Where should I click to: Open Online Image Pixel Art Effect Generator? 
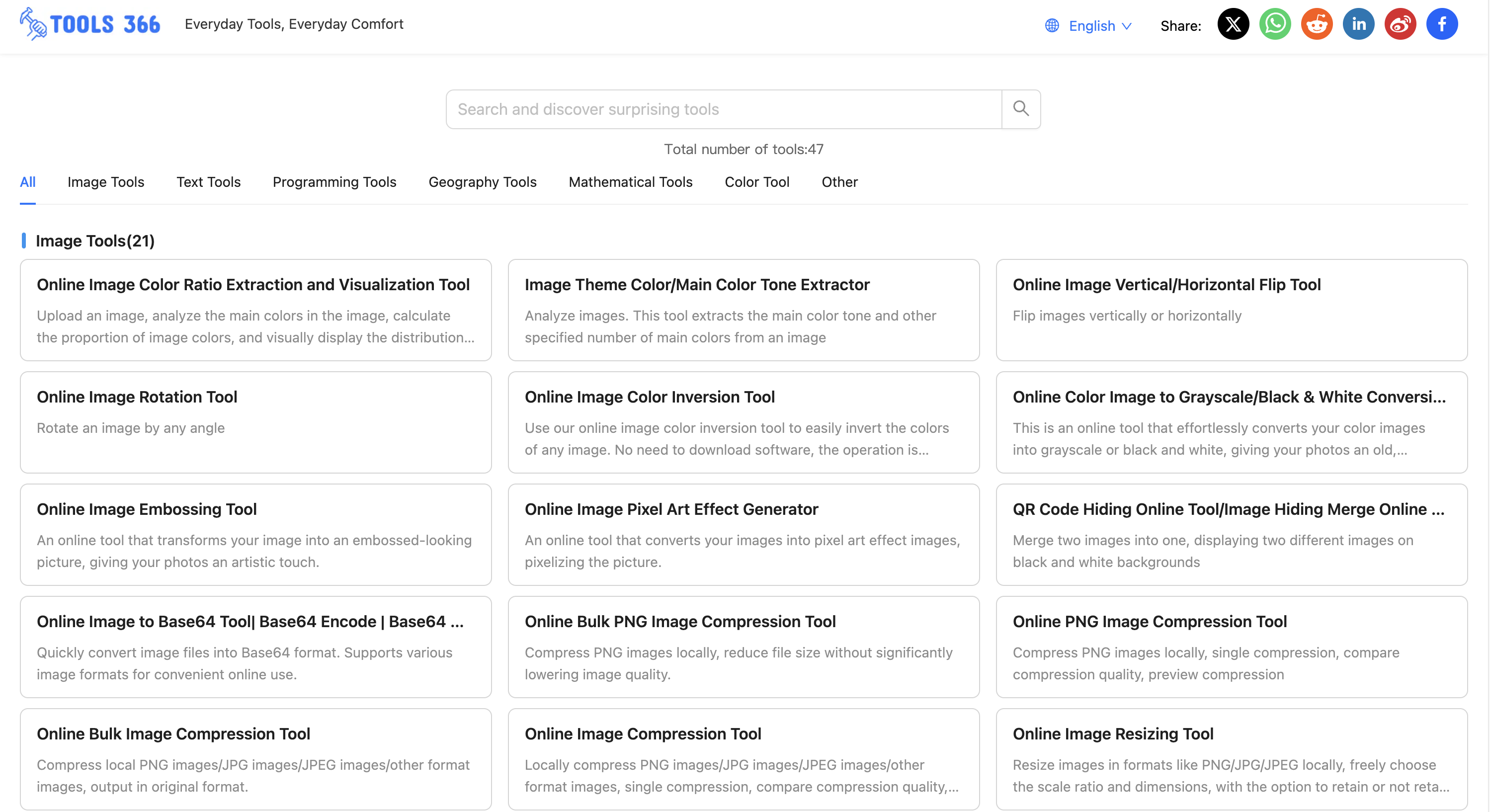744,534
